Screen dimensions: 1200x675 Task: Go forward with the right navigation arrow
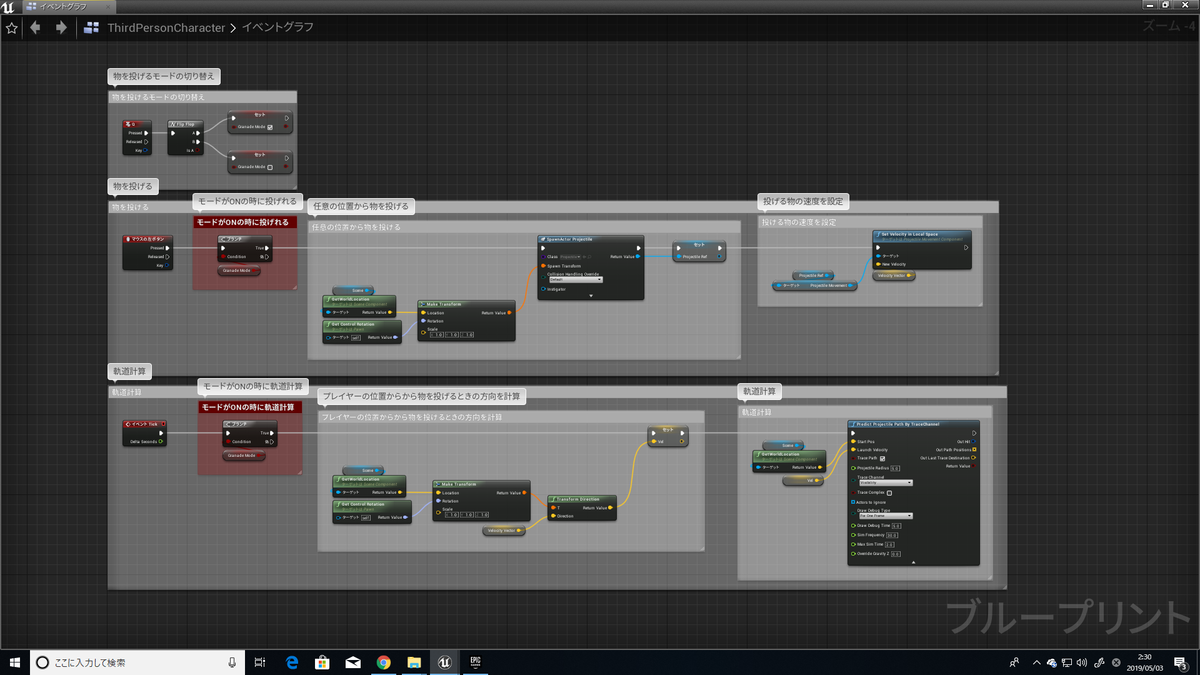click(61, 28)
